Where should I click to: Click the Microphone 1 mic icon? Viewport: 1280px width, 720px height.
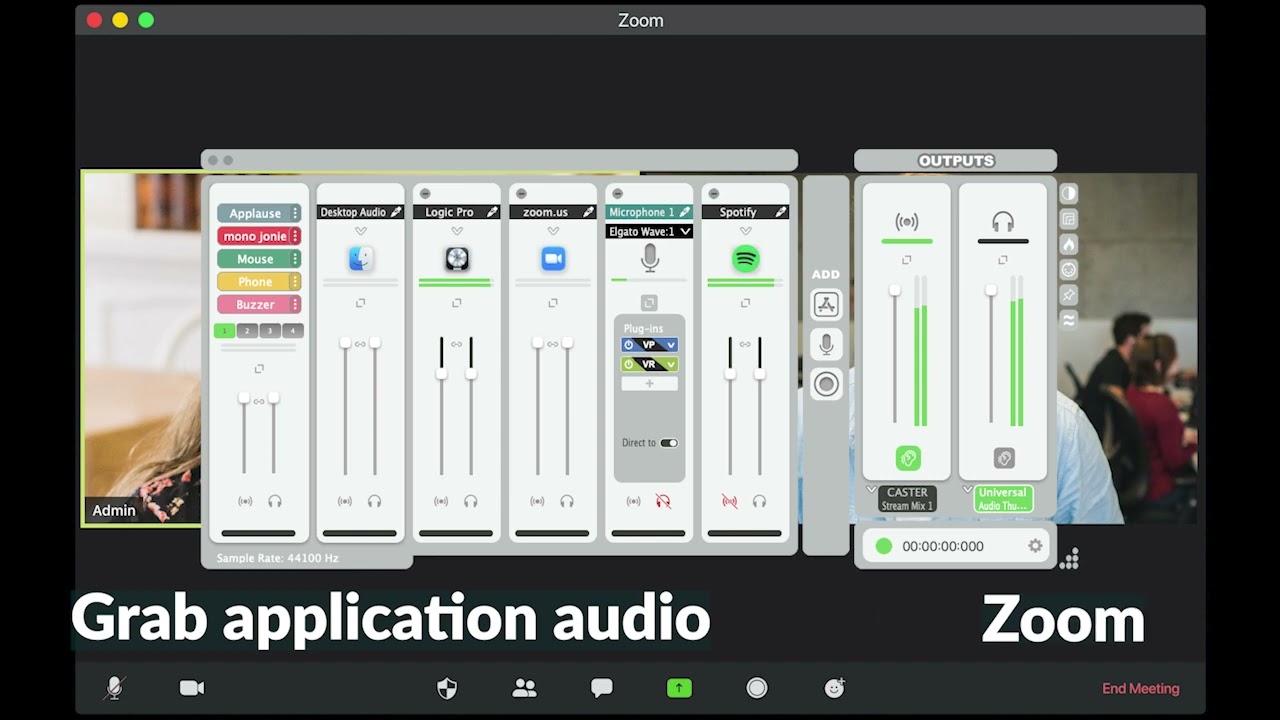[x=650, y=258]
